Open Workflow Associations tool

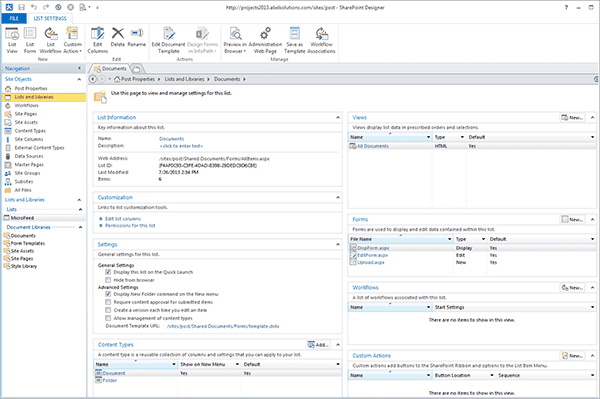(x=321, y=40)
